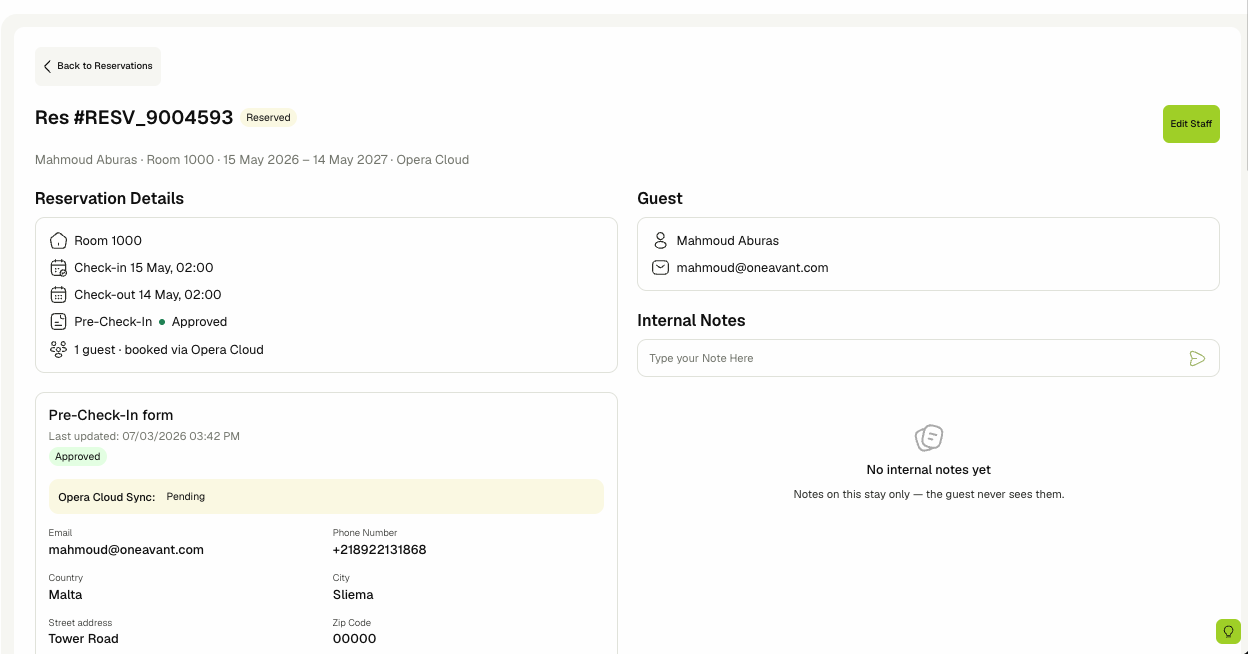The image size is (1248, 654).
Task: Click the Edit Staff button
Action: point(1191,124)
